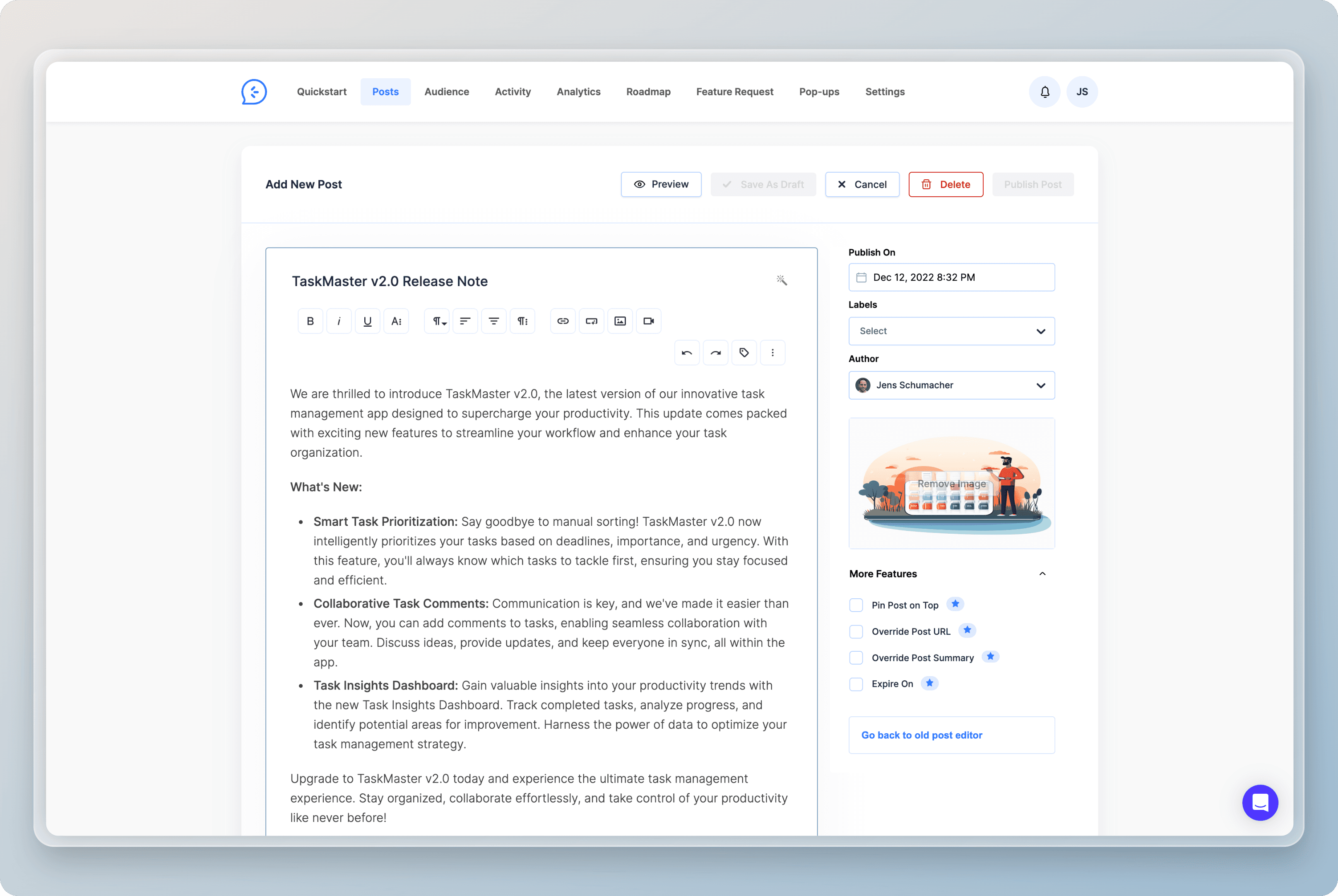Click the Publish On date field

(951, 278)
